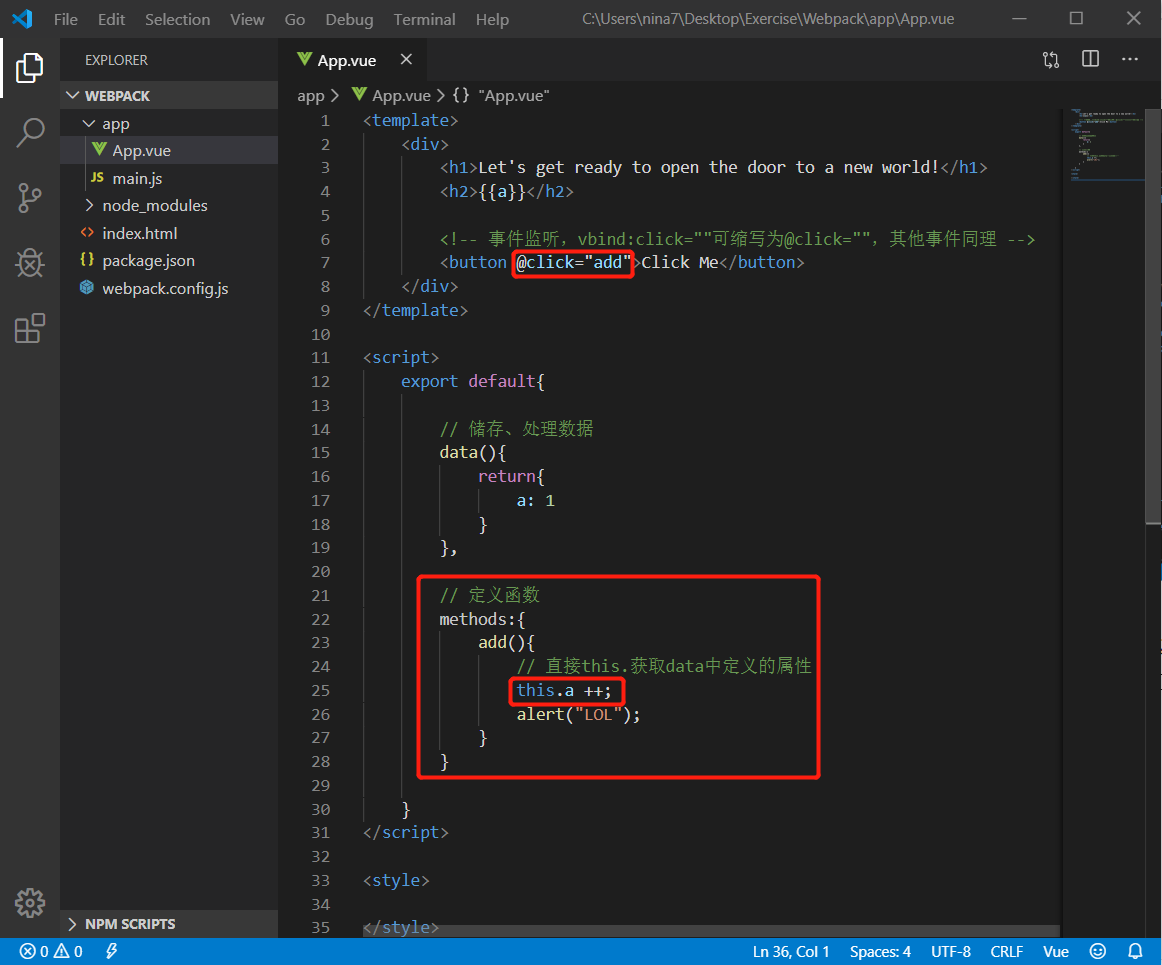Screen dimensions: 1162x965
Task: Open the editor More Actions ellipsis
Action: click(1130, 60)
